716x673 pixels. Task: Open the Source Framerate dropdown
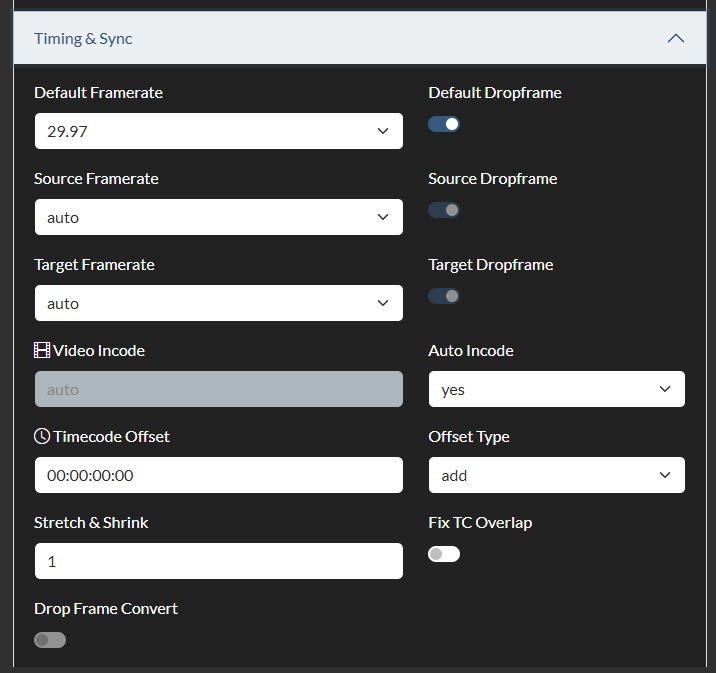pyautogui.click(x=219, y=217)
